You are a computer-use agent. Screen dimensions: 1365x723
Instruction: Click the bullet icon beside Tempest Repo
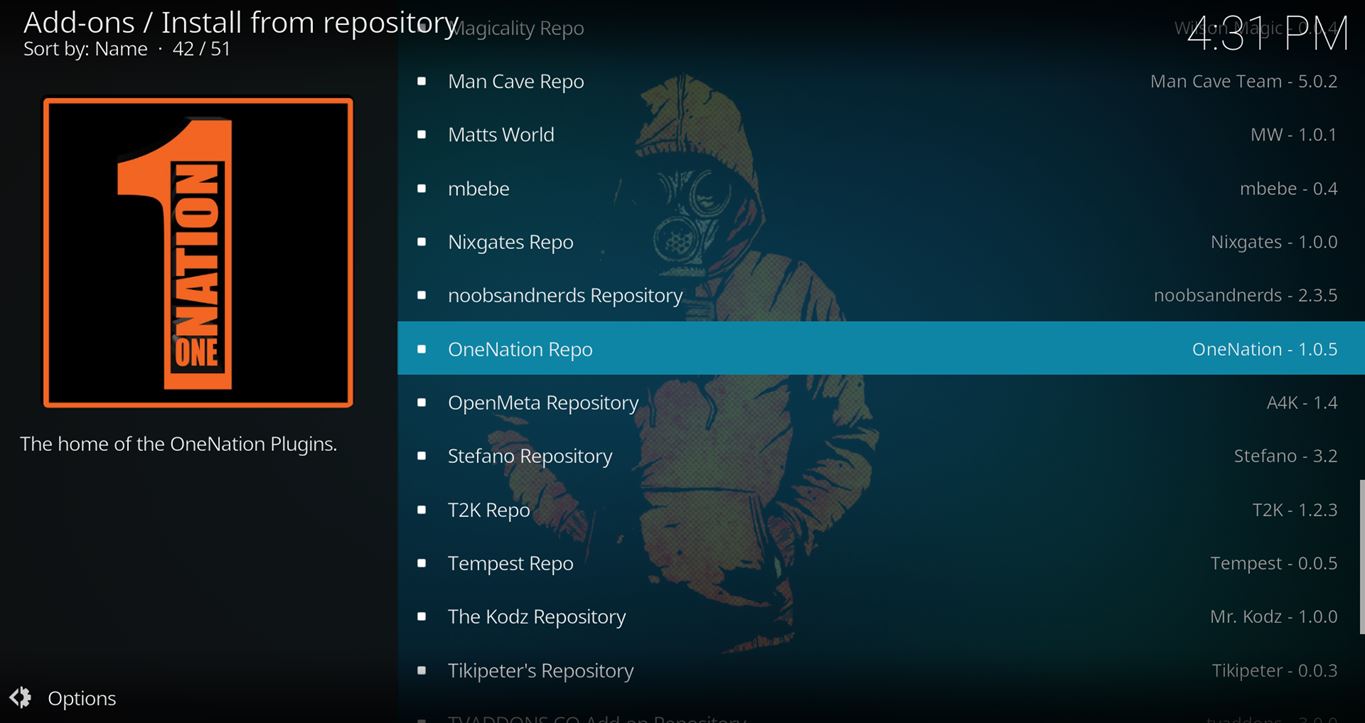[x=422, y=564]
